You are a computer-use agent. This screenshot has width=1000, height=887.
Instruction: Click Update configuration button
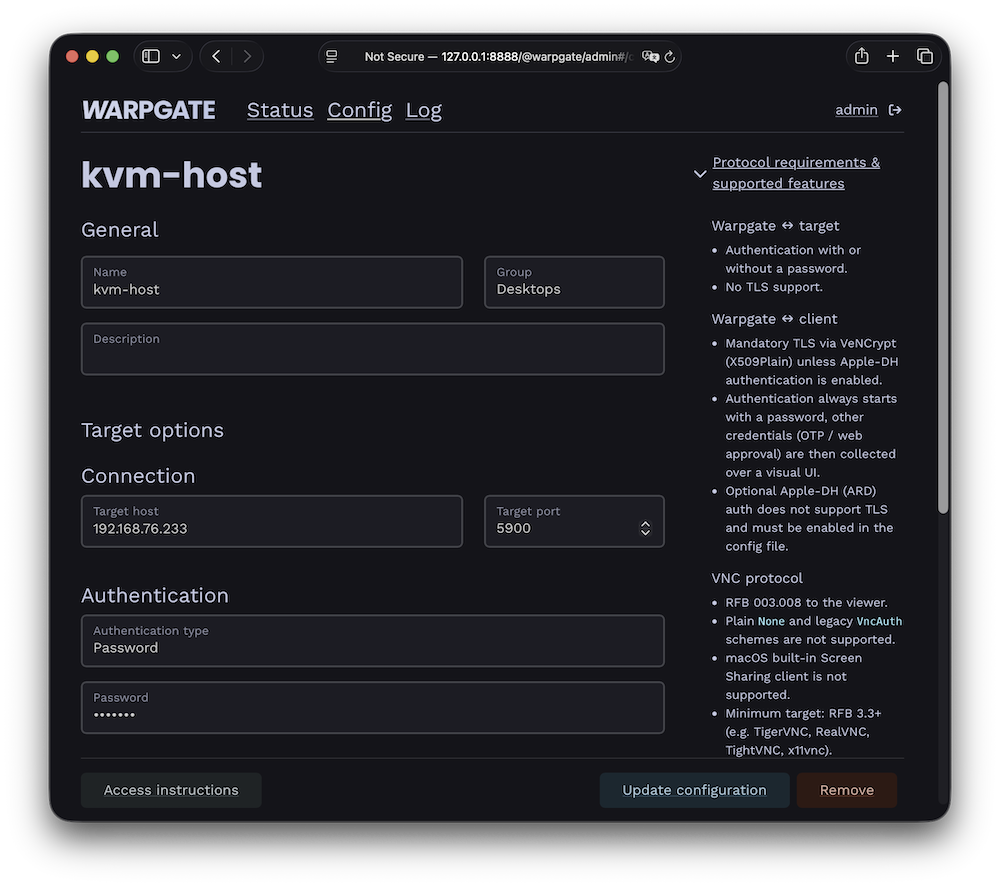coord(694,790)
